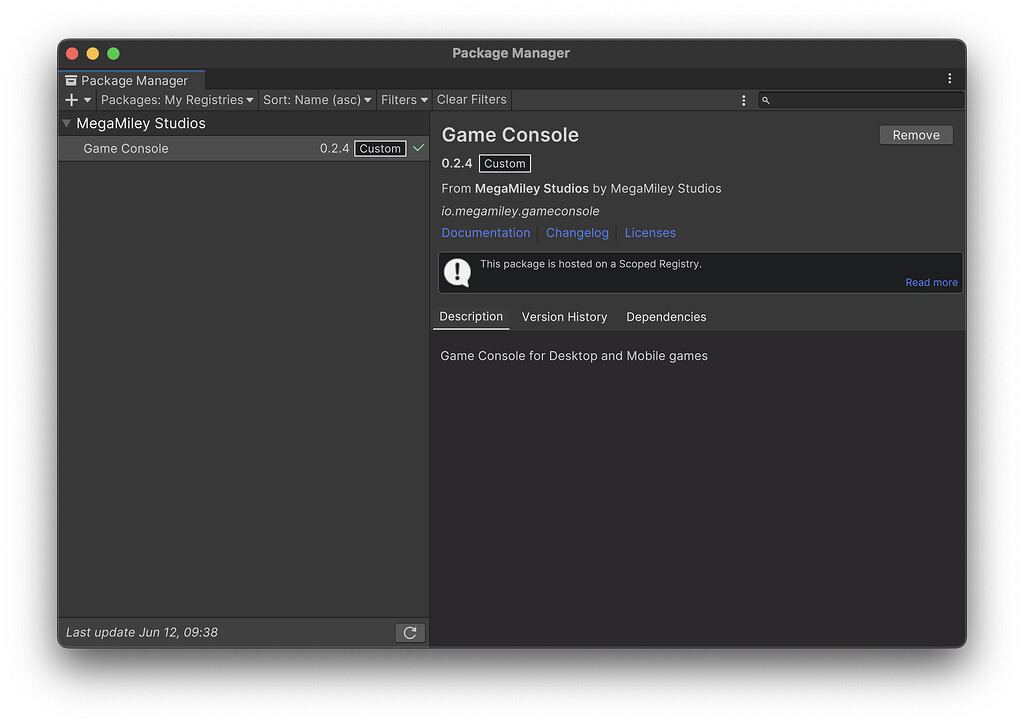Viewport: 1024px width, 724px height.
Task: Open the Sort: Name (asc) dropdown
Action: (317, 100)
